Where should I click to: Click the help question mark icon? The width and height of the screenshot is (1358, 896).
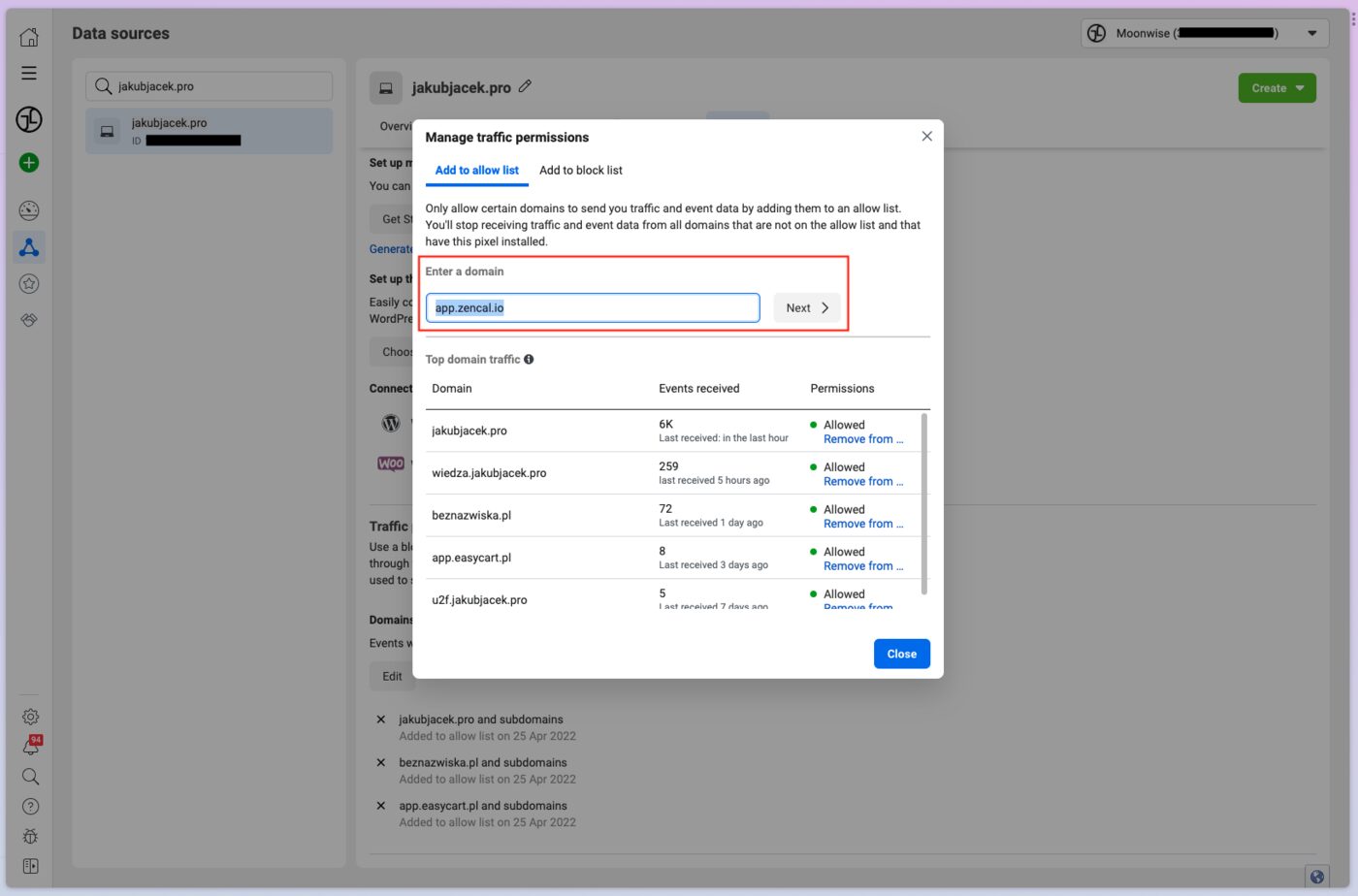[x=30, y=807]
